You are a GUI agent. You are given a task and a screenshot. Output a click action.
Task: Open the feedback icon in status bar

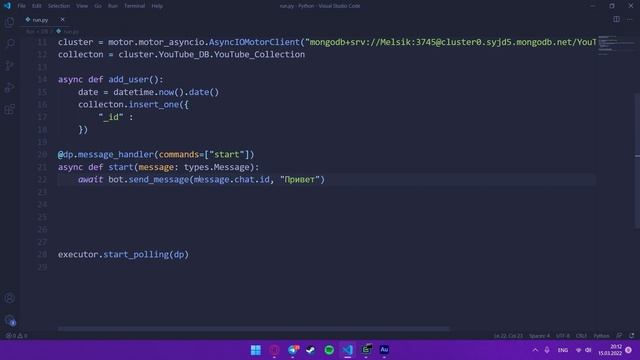tap(620, 336)
